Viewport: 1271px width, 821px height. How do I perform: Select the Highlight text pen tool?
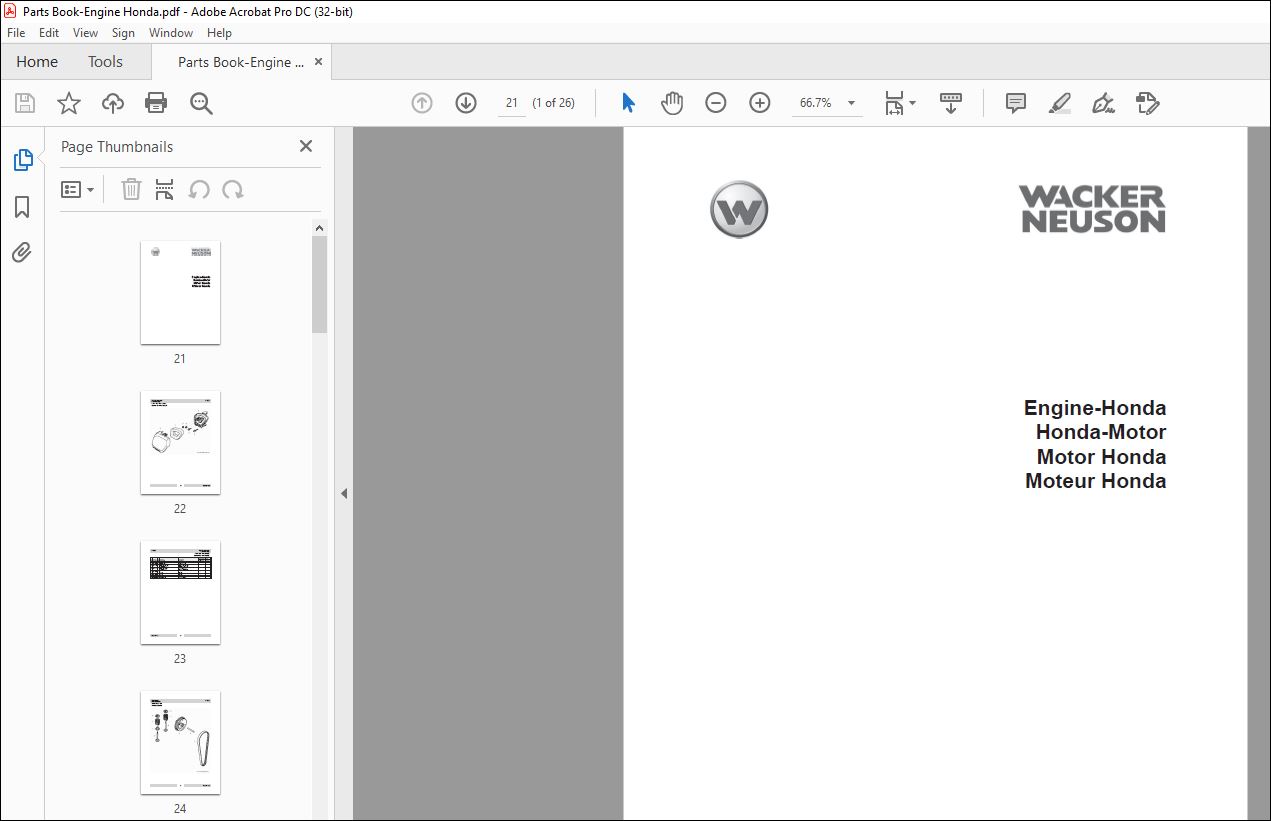1060,103
